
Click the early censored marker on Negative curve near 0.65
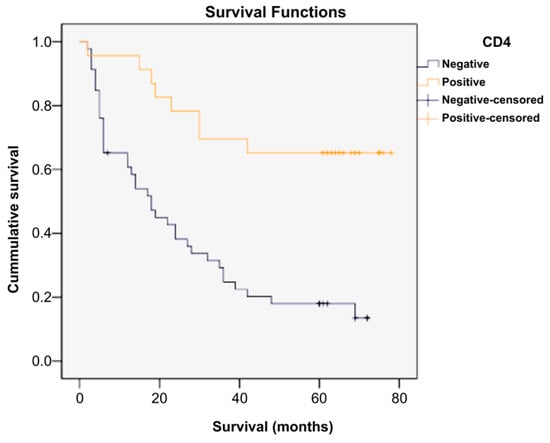(x=108, y=153)
